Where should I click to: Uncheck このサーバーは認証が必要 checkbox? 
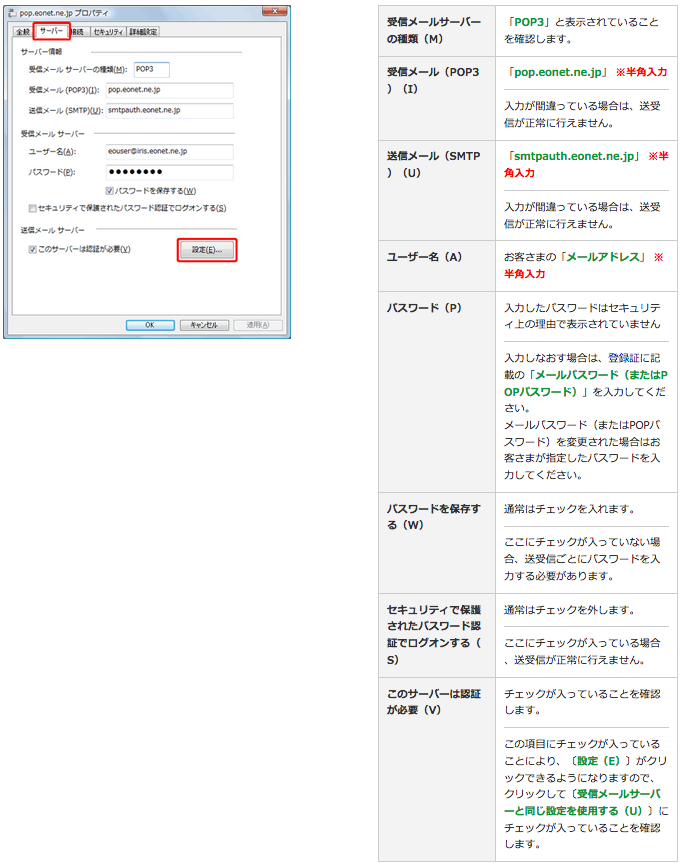(33, 249)
